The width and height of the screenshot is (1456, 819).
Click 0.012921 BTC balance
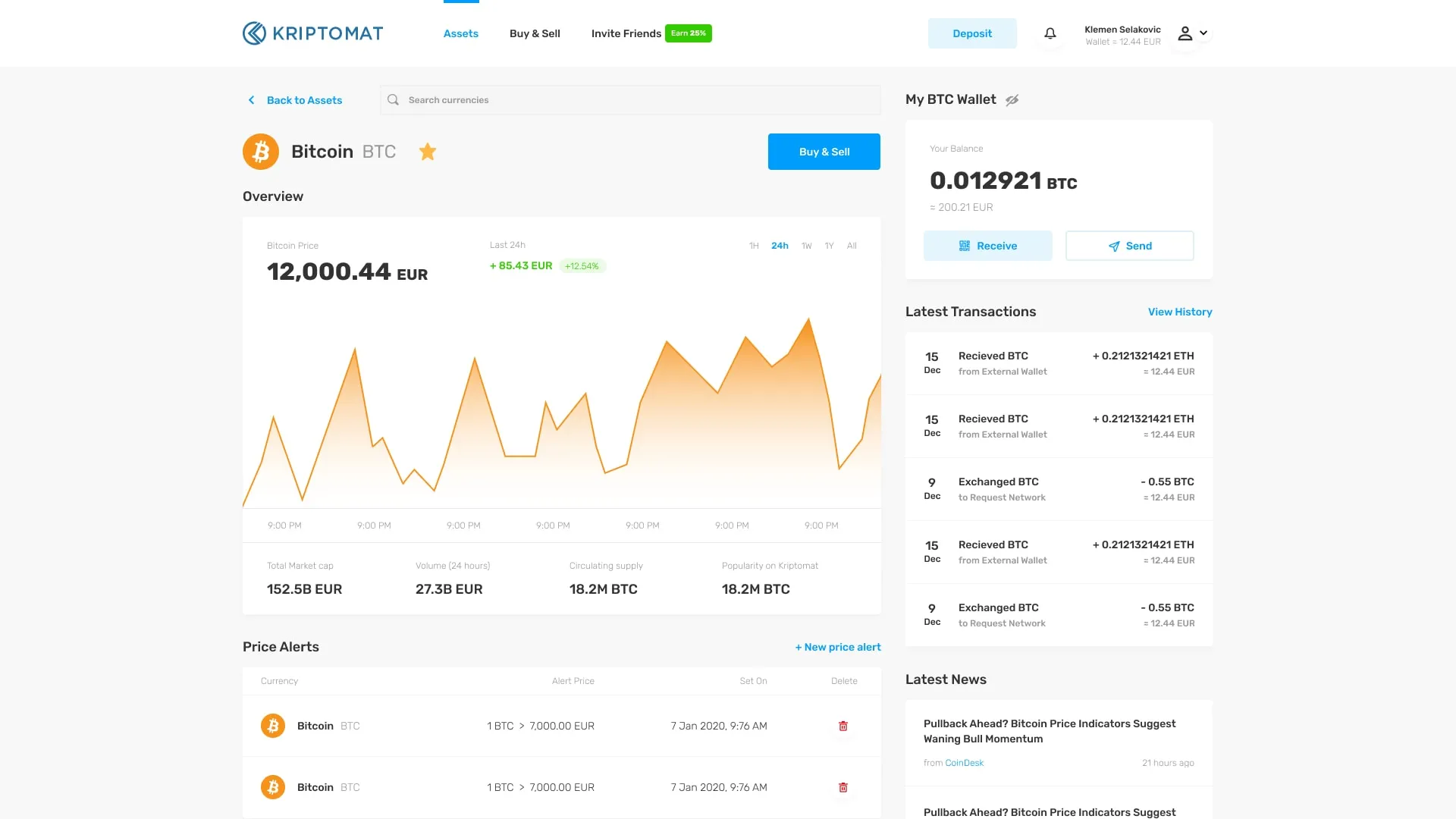pos(1003,180)
